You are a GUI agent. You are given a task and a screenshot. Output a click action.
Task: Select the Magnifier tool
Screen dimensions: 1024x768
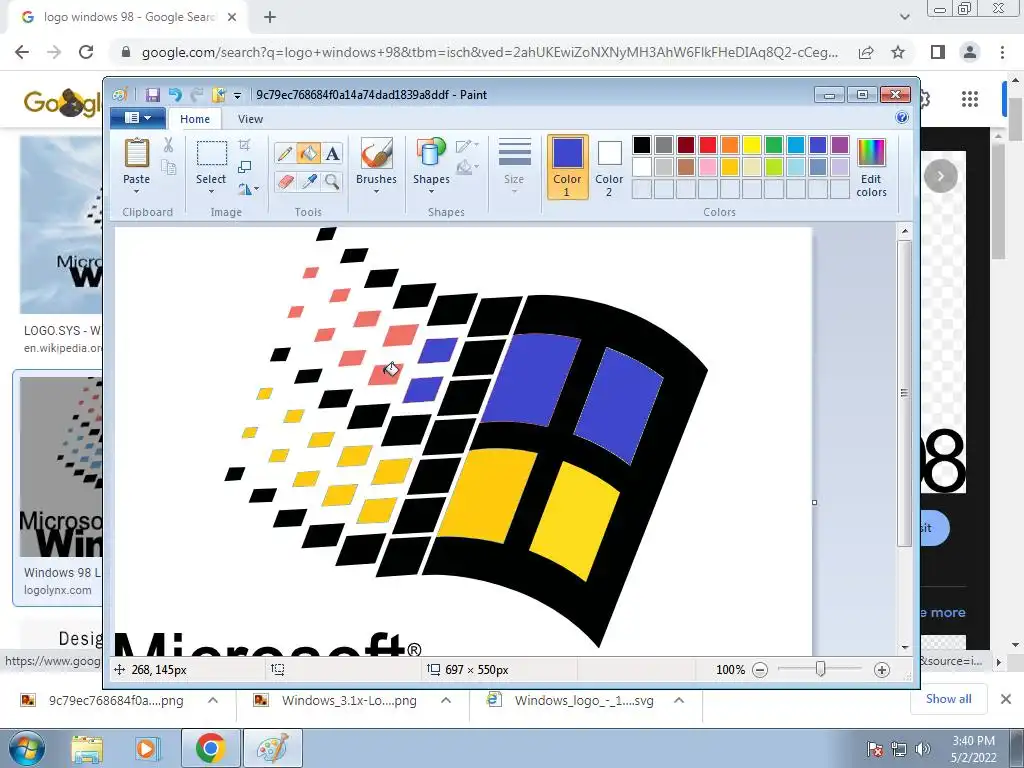(x=332, y=181)
